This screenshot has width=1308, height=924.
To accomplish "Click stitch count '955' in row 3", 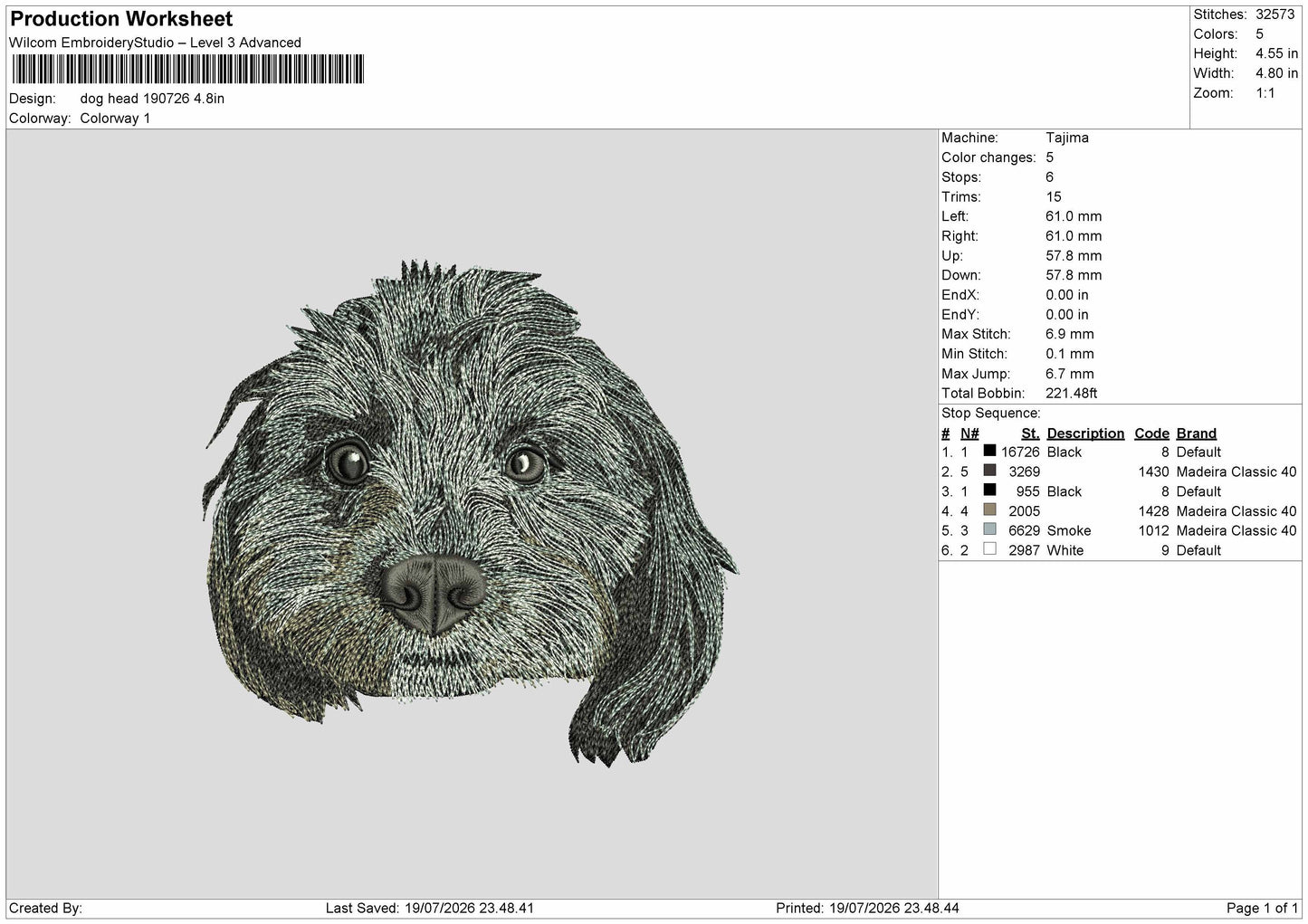I will (1027, 491).
